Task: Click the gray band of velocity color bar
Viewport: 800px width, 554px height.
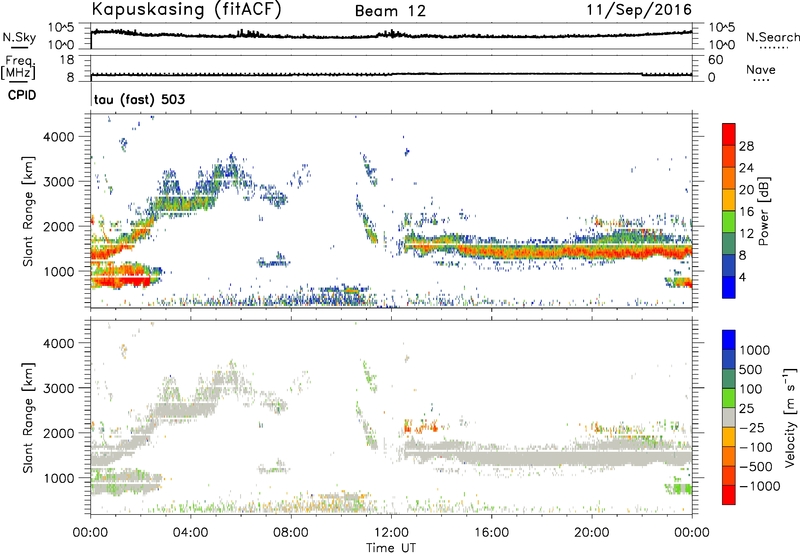Action: (x=729, y=417)
